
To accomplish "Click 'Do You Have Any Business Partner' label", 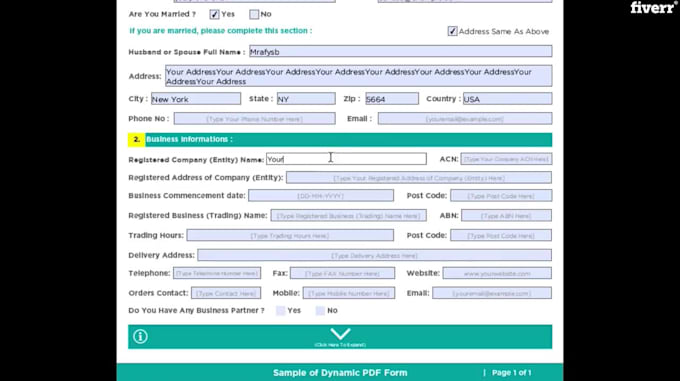I will tap(196, 310).
